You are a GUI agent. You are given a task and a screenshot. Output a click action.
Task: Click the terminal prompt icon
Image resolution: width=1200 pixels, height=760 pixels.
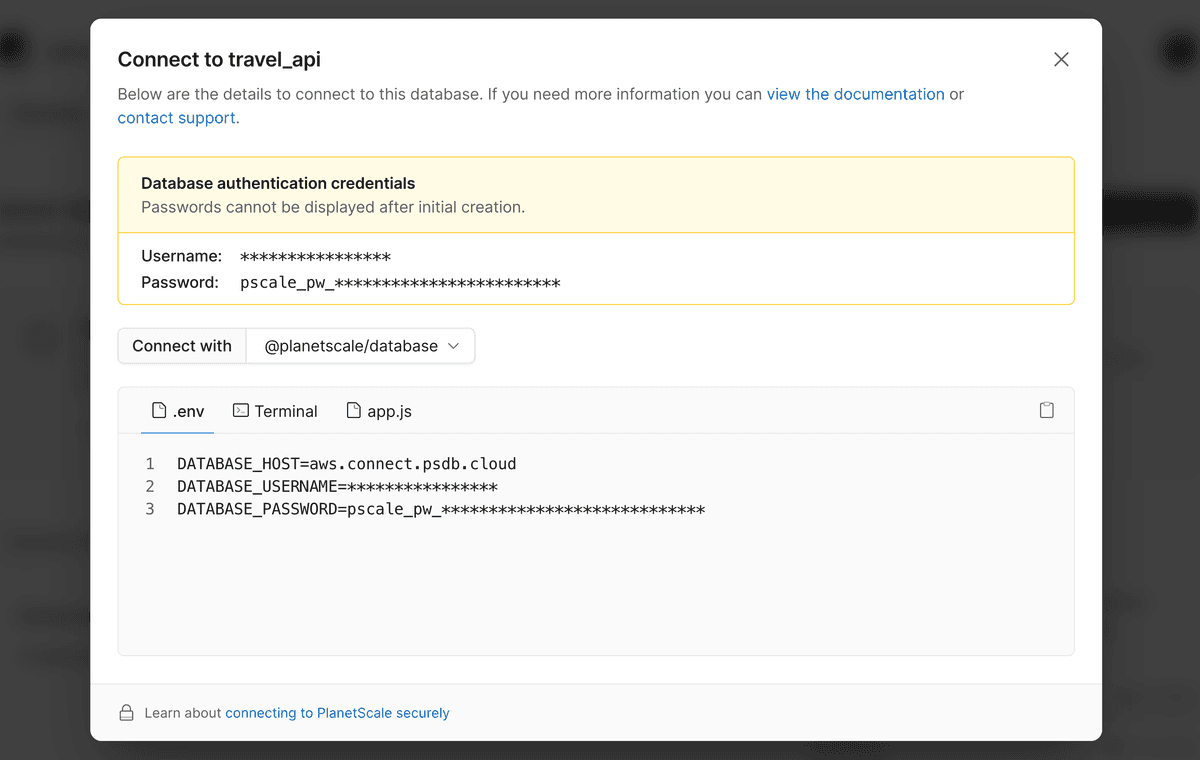pos(240,410)
